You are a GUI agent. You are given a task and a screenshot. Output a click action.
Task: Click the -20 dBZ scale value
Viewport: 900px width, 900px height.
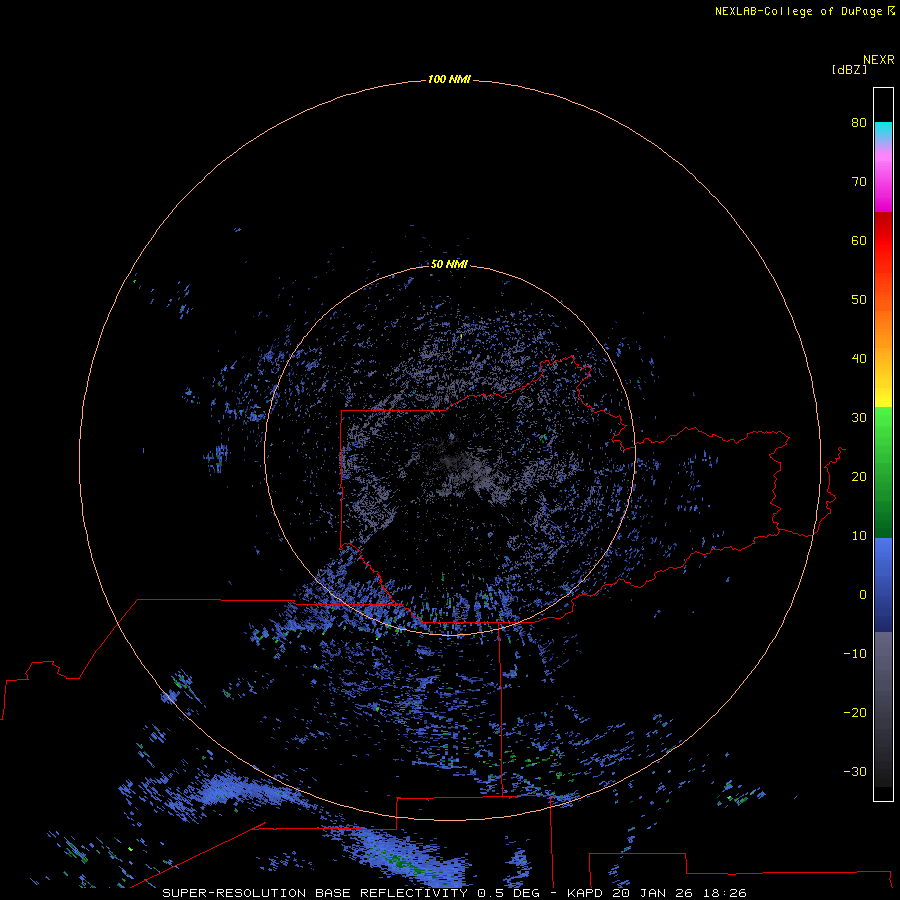coord(855,713)
